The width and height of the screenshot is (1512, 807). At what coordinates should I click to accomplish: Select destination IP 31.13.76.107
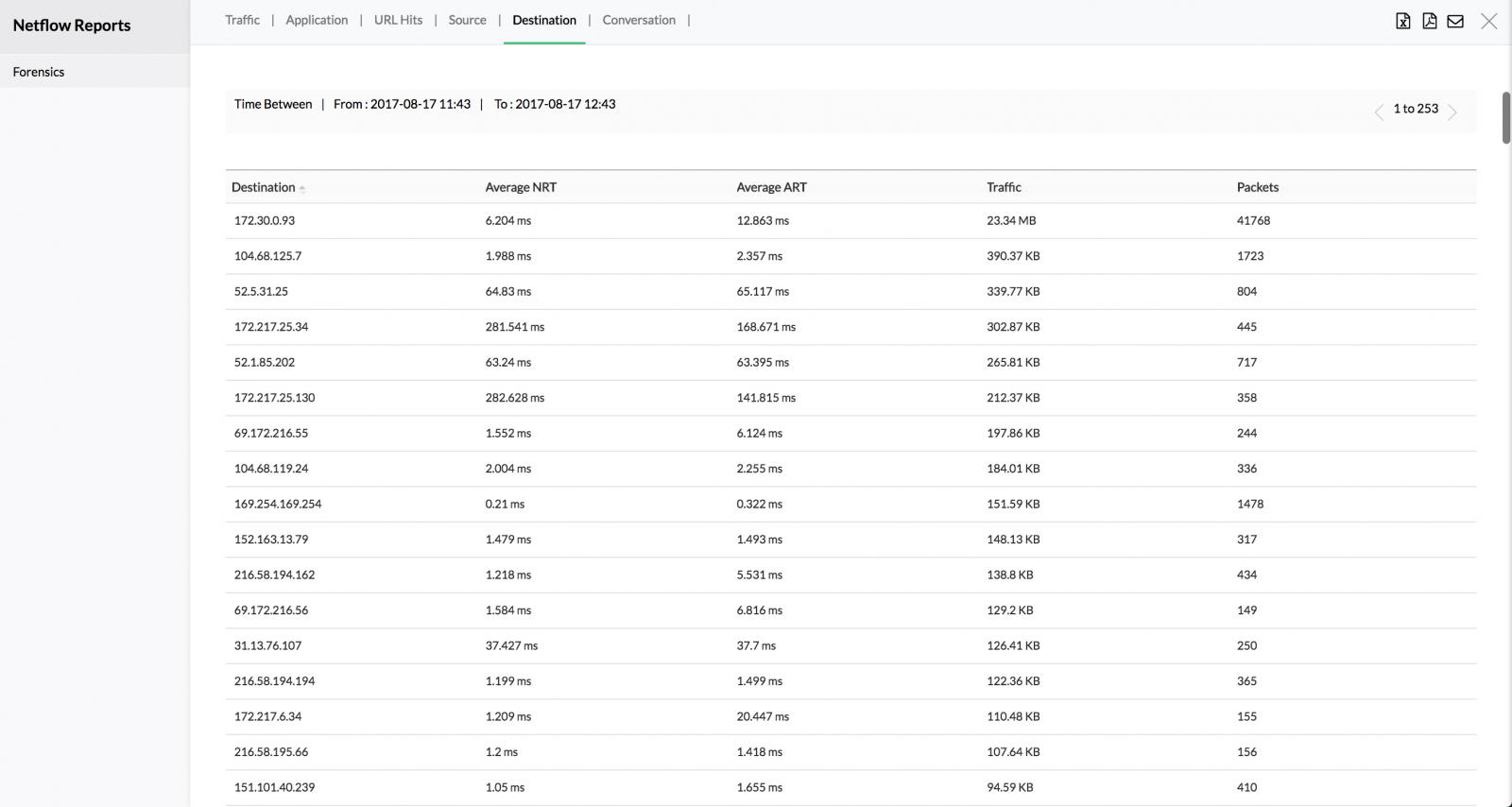[x=268, y=645]
